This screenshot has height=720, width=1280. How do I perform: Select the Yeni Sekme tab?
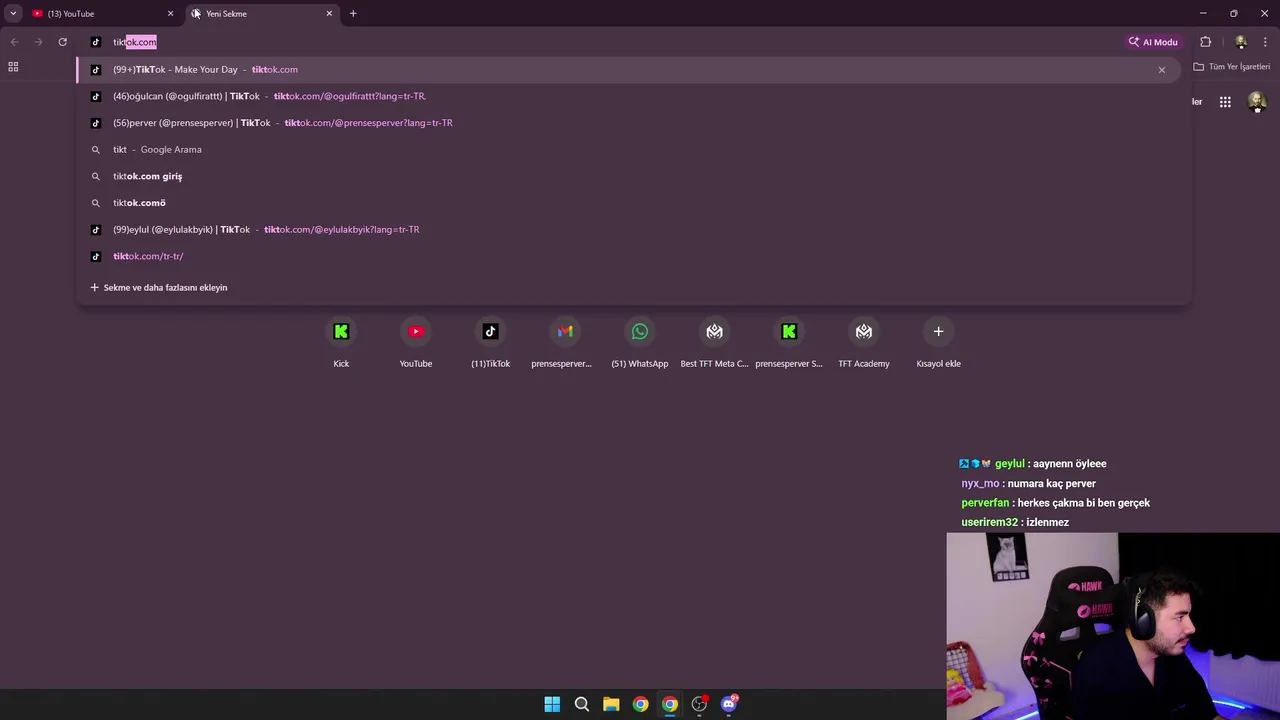[260, 14]
